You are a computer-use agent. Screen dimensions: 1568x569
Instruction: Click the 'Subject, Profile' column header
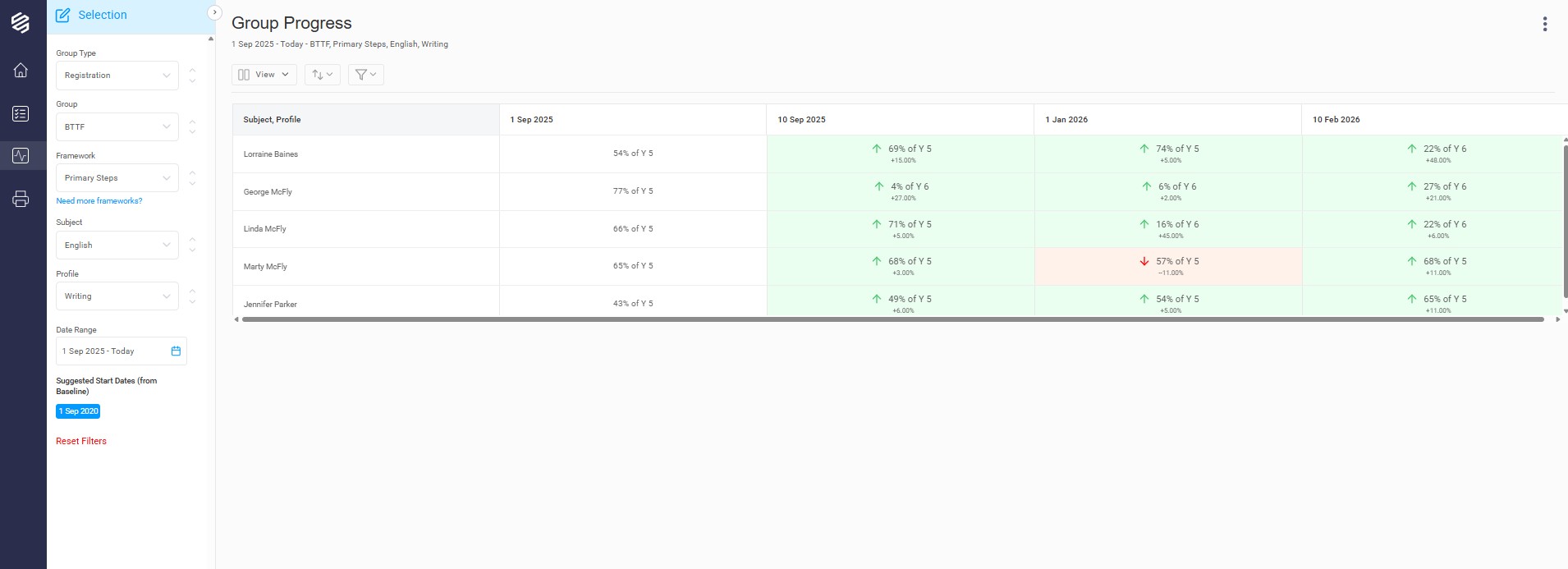366,120
